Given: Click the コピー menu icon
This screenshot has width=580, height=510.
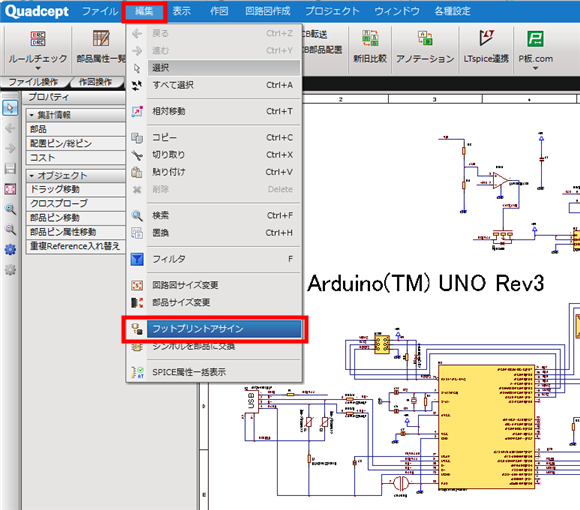Looking at the screenshot, I should tap(137, 138).
